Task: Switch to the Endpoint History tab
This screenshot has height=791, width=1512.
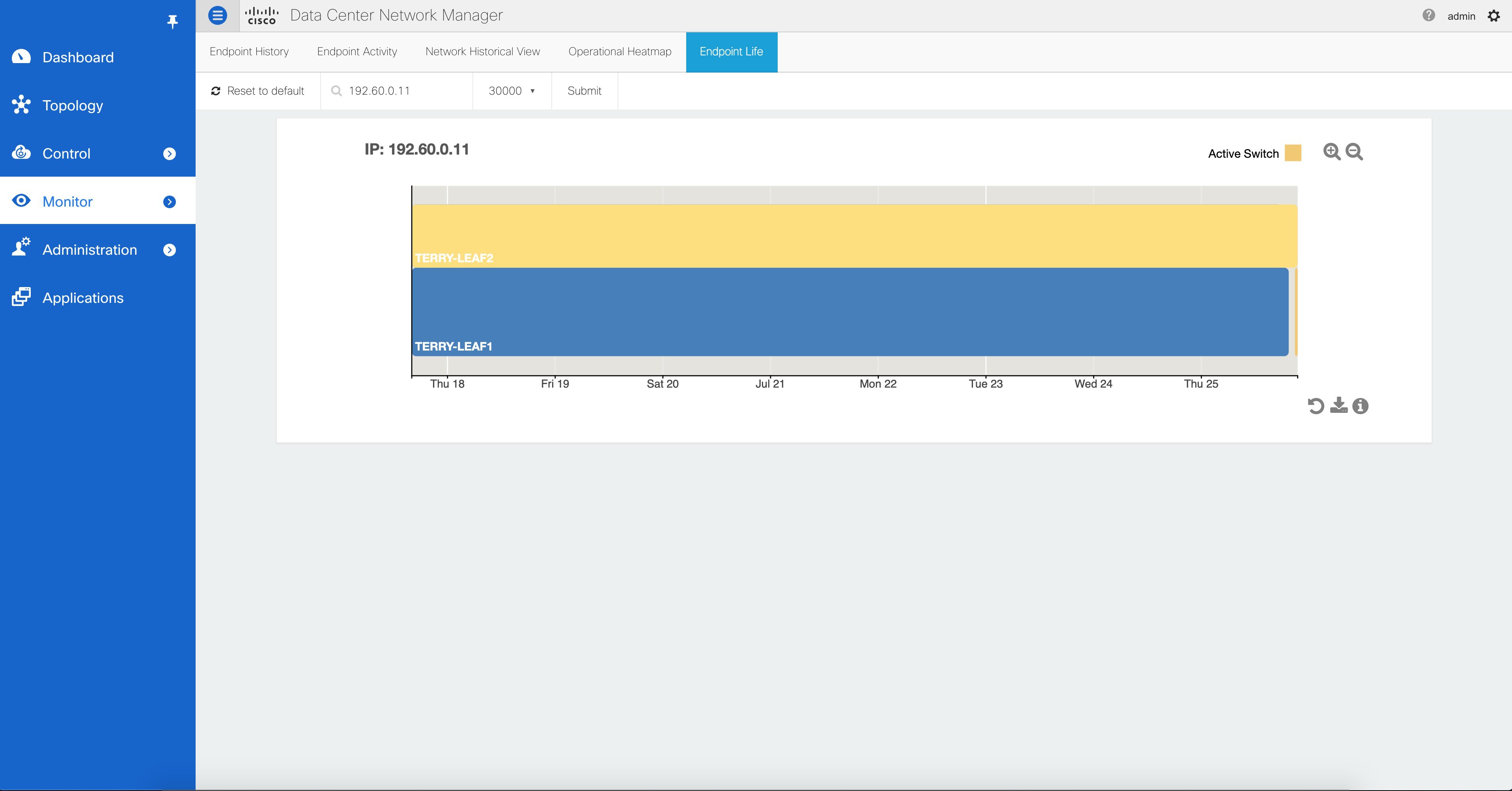Action: click(249, 52)
